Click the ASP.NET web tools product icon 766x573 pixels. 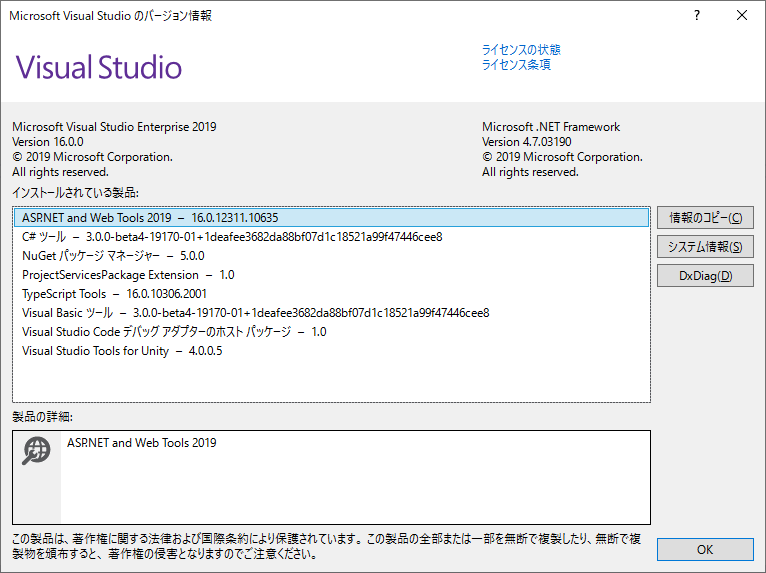(36, 450)
